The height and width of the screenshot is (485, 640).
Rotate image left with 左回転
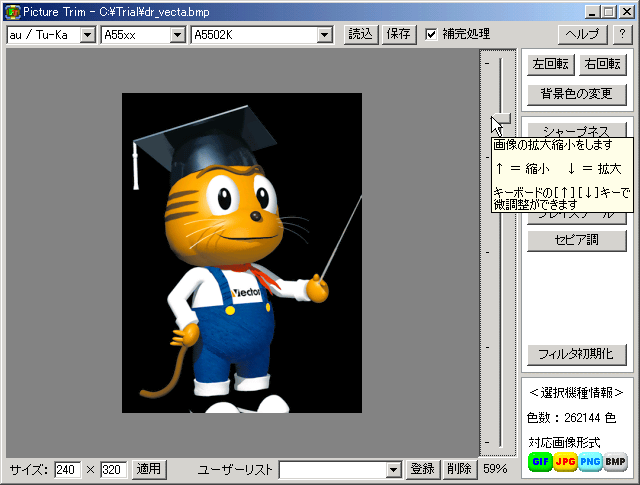[x=550, y=65]
